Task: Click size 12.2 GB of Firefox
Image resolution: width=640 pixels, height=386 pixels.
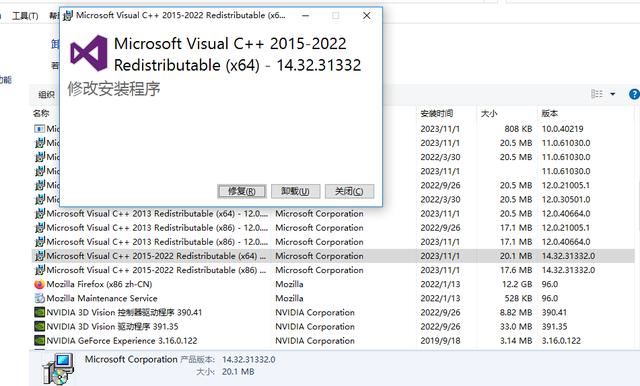Action: click(517, 284)
